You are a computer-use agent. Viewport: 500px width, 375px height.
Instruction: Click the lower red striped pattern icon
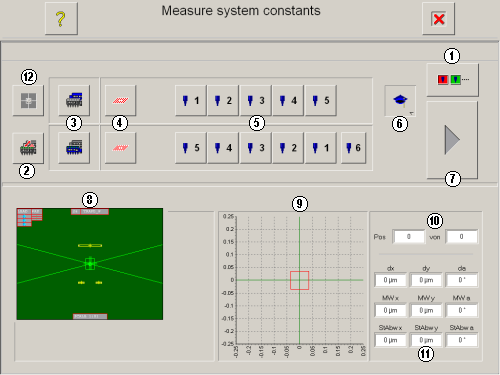[120, 148]
